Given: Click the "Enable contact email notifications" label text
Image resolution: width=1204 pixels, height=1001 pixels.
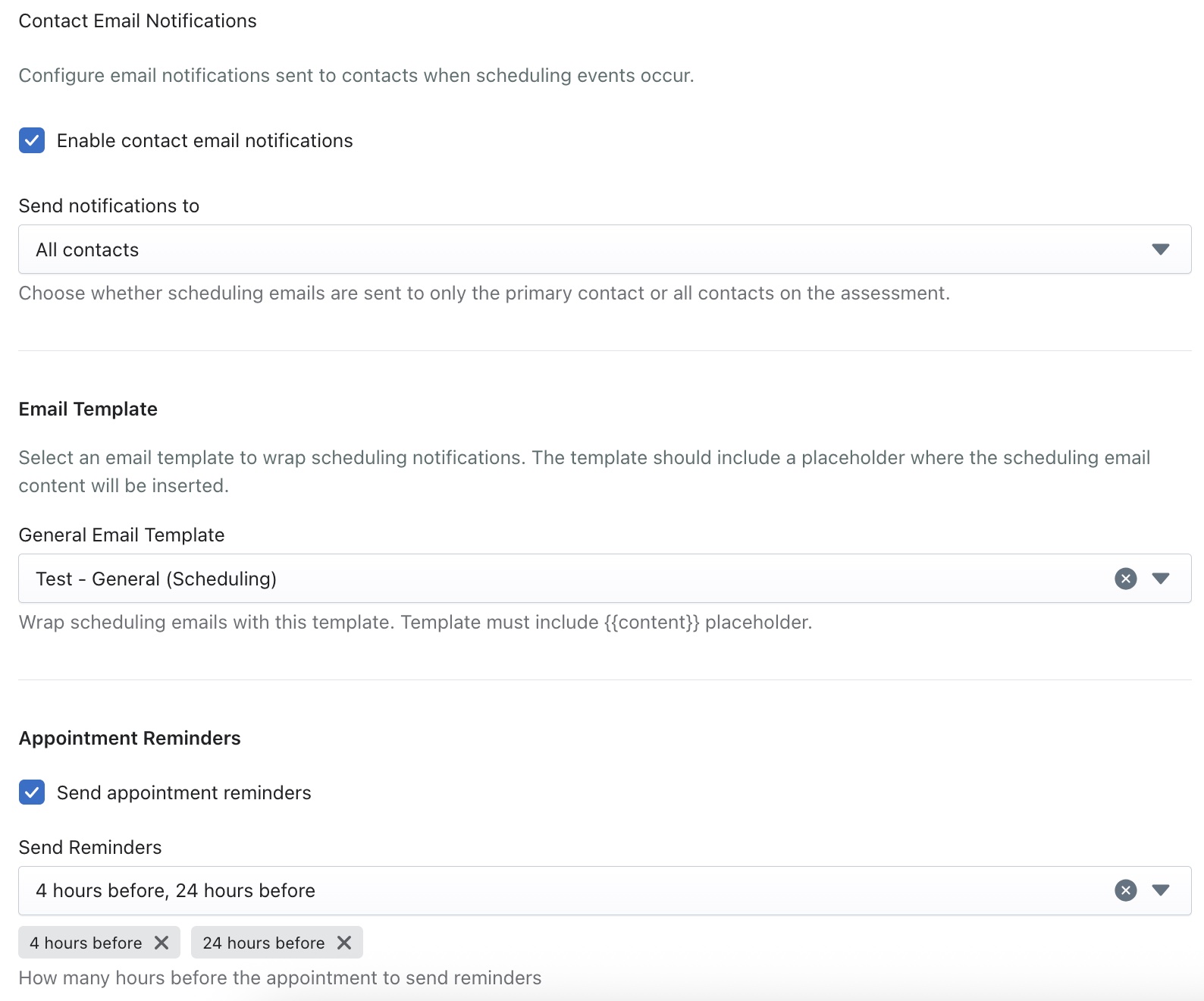Looking at the screenshot, I should coord(205,140).
